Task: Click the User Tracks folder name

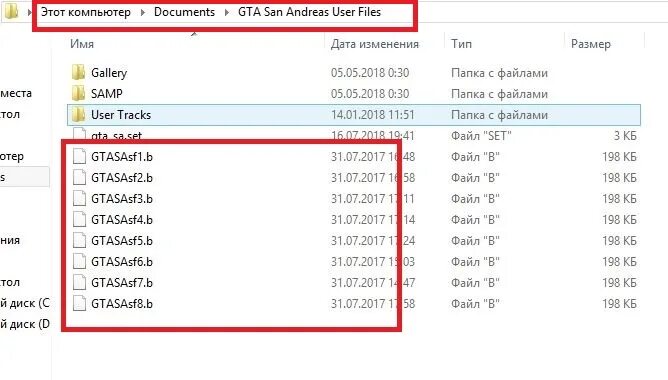Action: point(121,115)
